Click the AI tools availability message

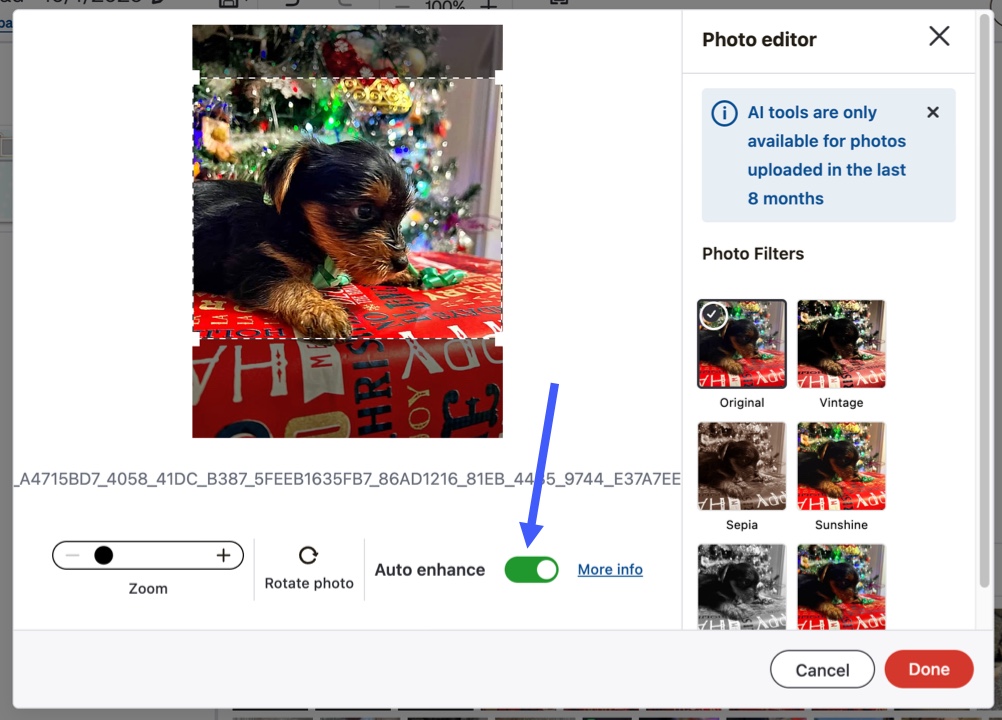tap(826, 155)
